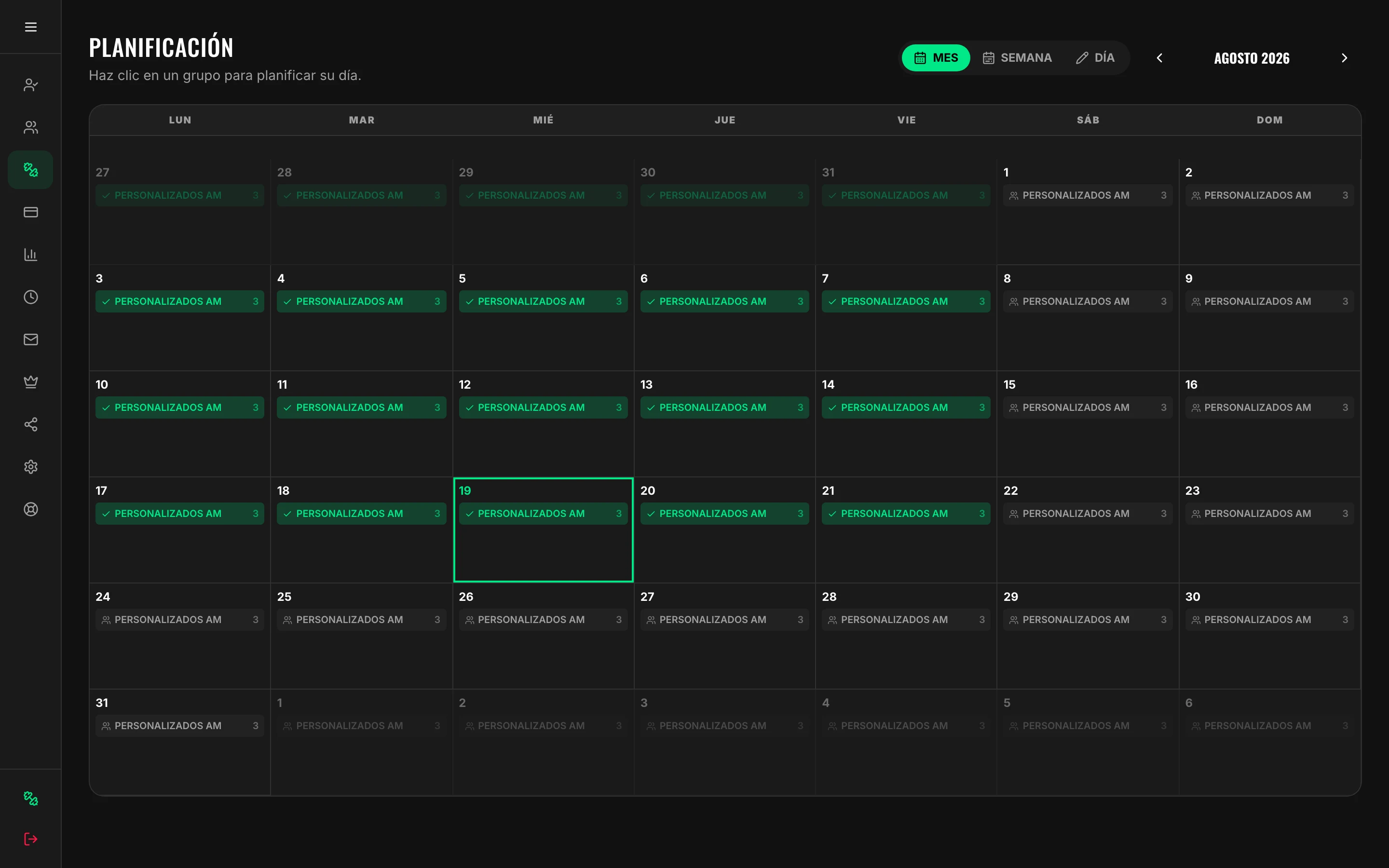The image size is (1389, 868).
Task: Open the credit card payments sidebar icon
Action: point(31,212)
